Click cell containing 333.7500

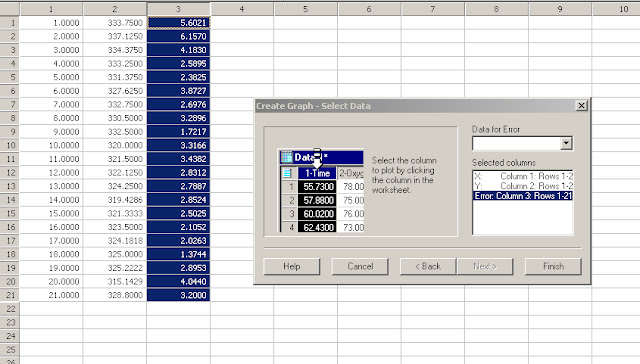coord(115,23)
